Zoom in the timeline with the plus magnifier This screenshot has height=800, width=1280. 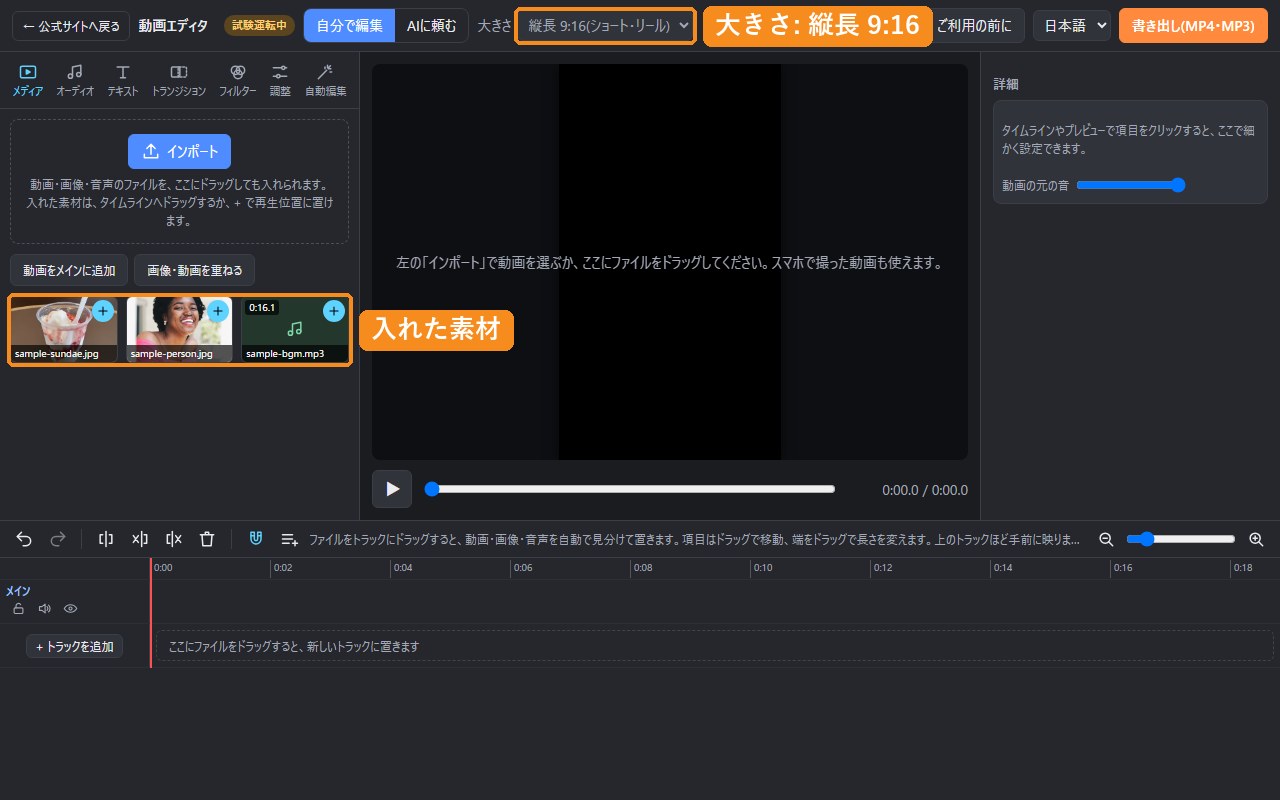[1257, 539]
